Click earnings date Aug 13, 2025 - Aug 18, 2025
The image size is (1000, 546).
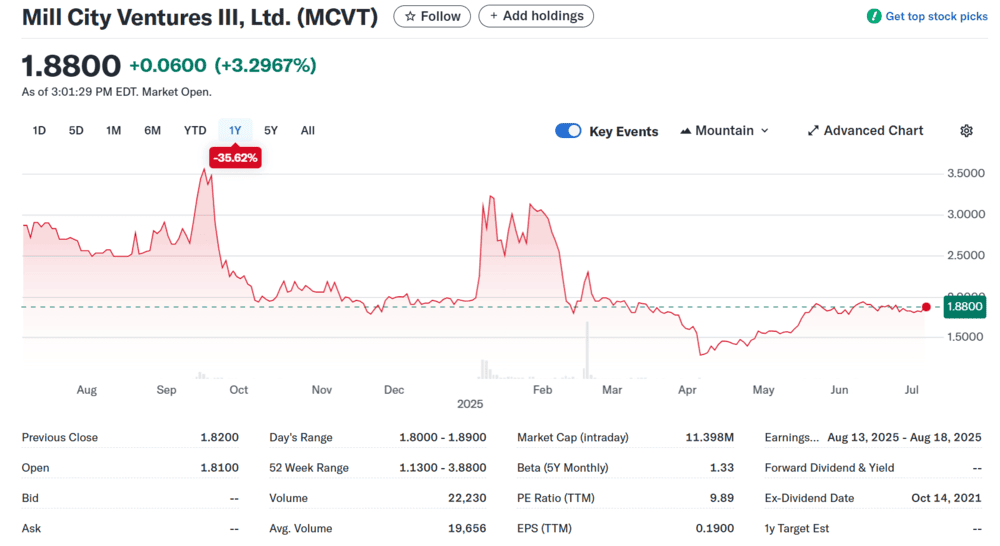tap(904, 438)
